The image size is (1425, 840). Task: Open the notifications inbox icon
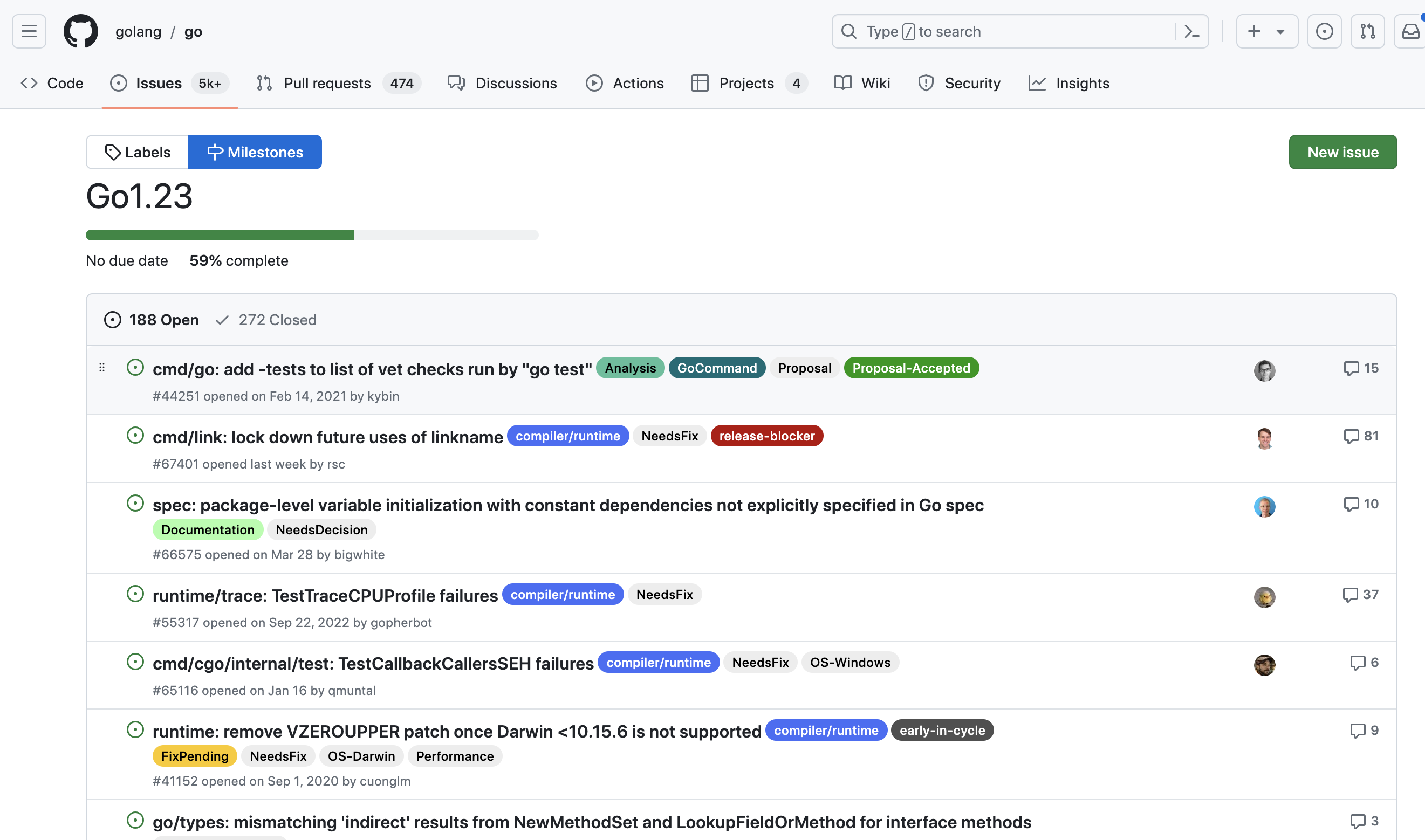pos(1410,32)
